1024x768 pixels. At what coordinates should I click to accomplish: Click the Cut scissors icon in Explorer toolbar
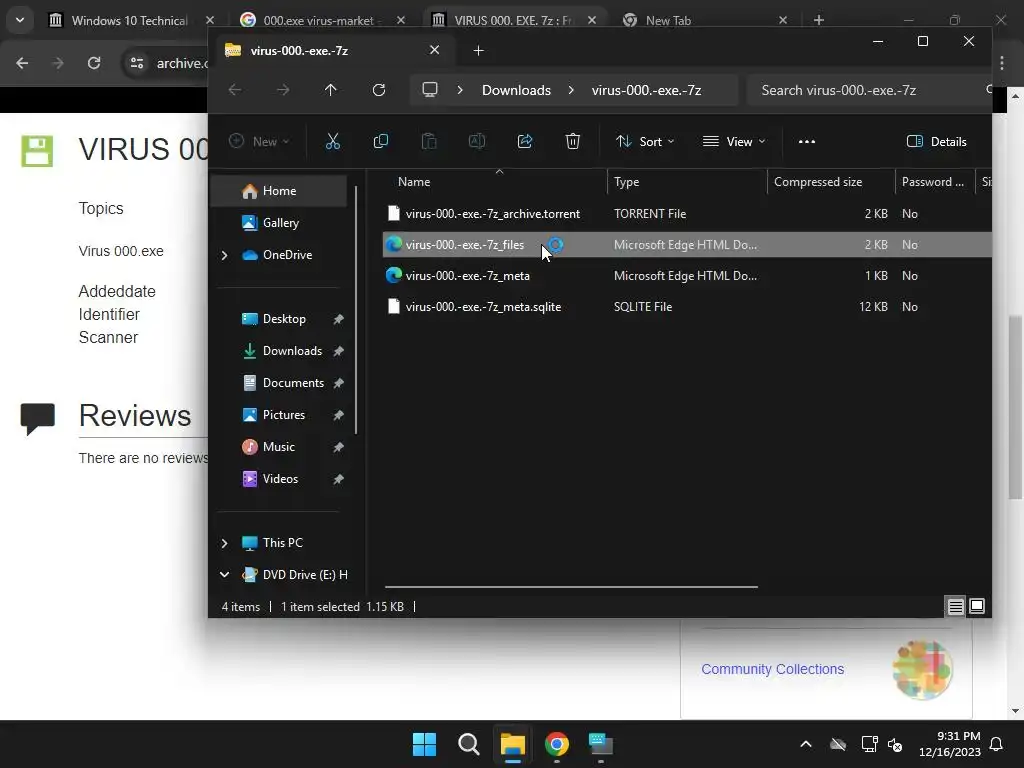tap(332, 141)
